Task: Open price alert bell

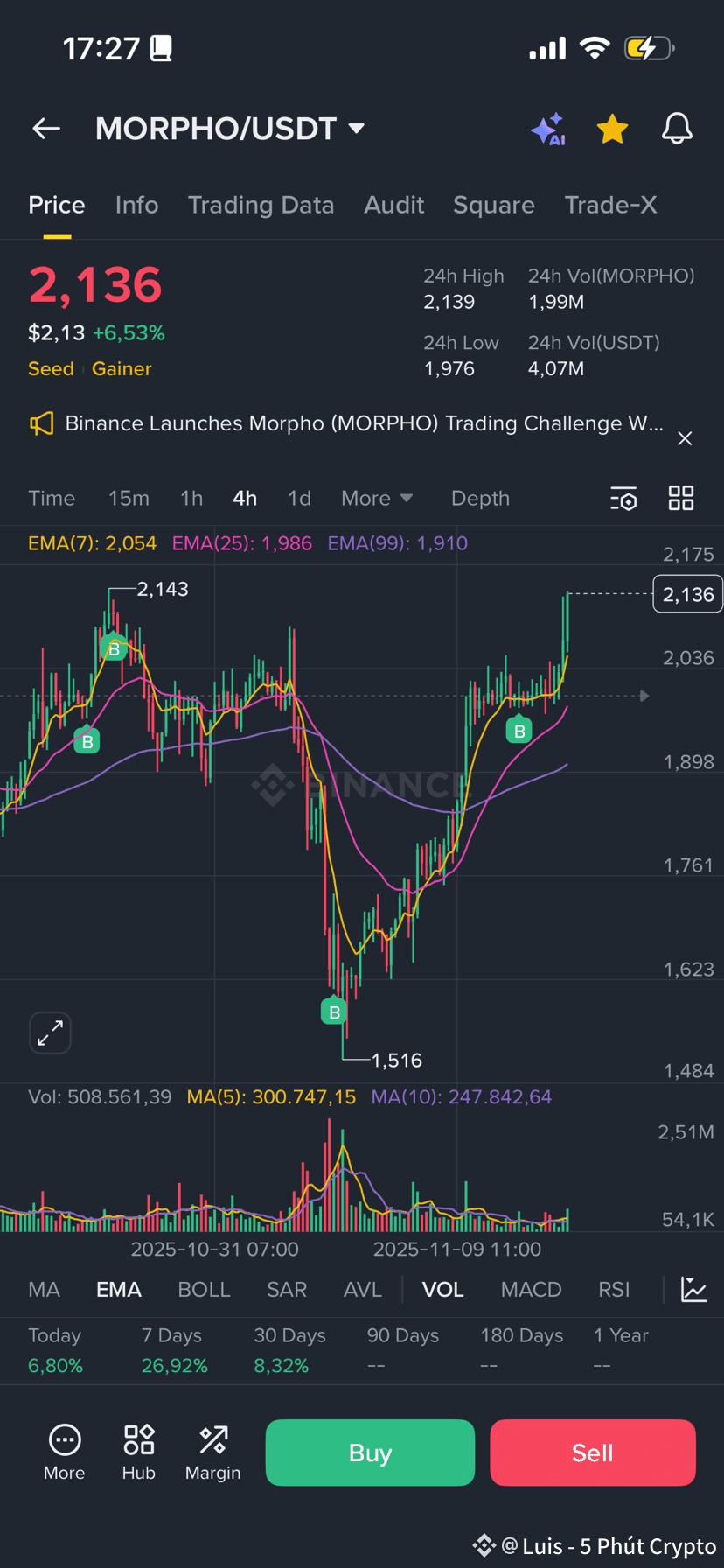Action: pos(677,129)
